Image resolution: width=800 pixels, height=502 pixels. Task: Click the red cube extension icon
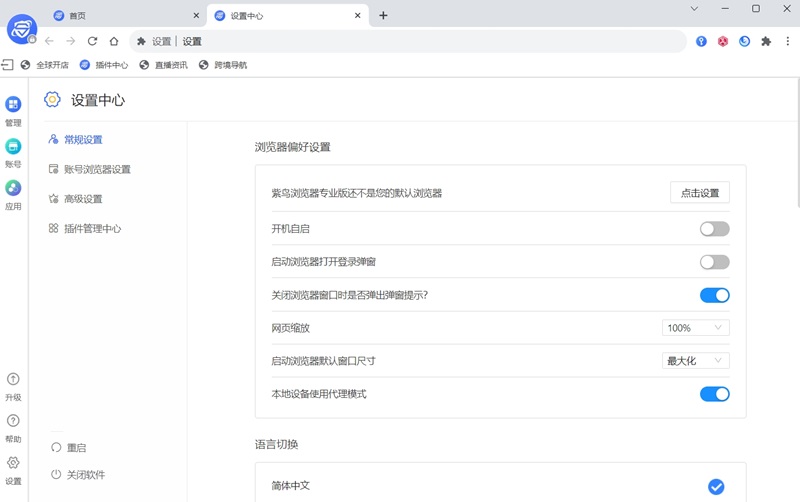click(x=723, y=41)
